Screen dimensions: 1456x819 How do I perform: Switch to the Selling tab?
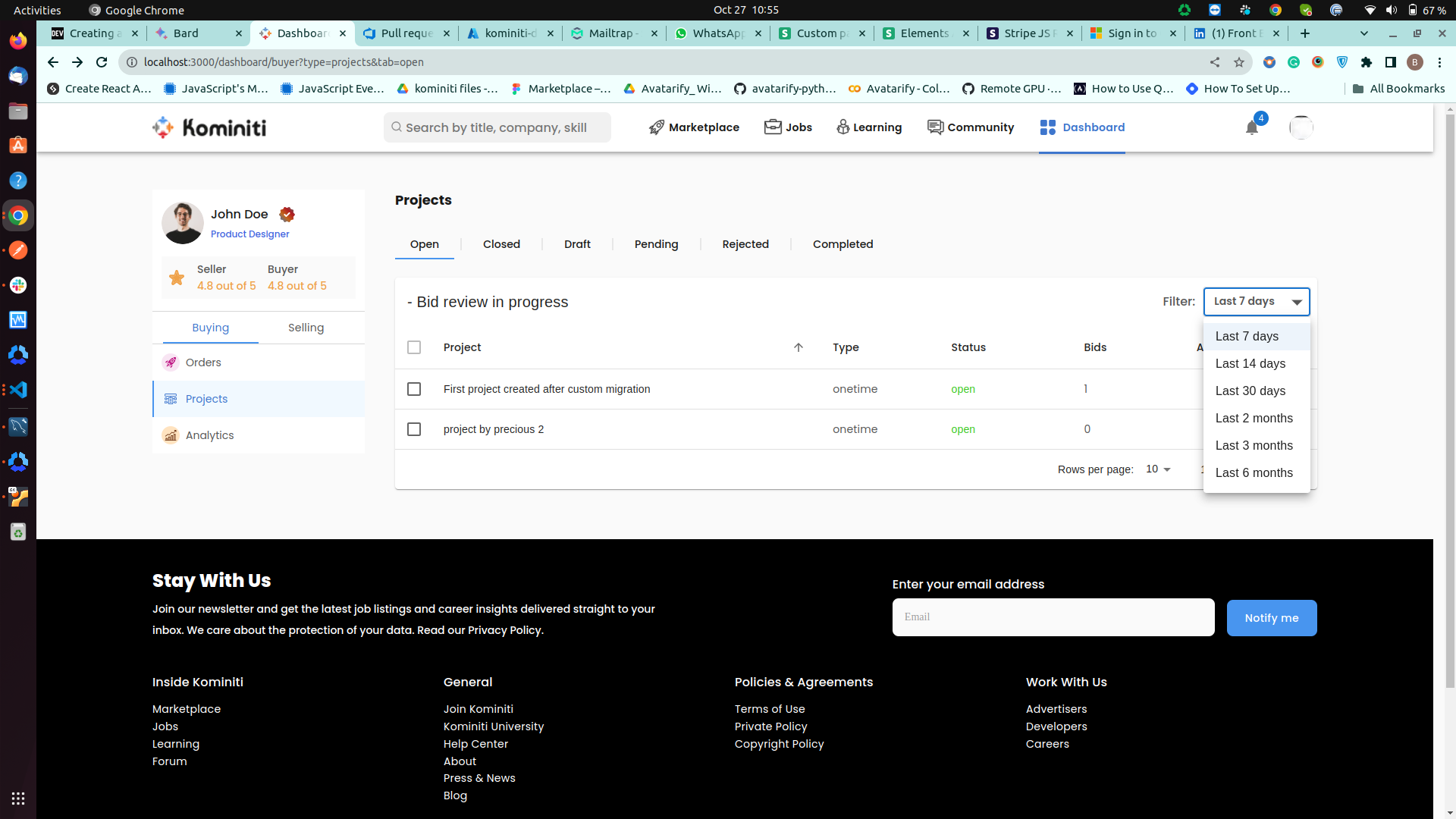coord(306,328)
